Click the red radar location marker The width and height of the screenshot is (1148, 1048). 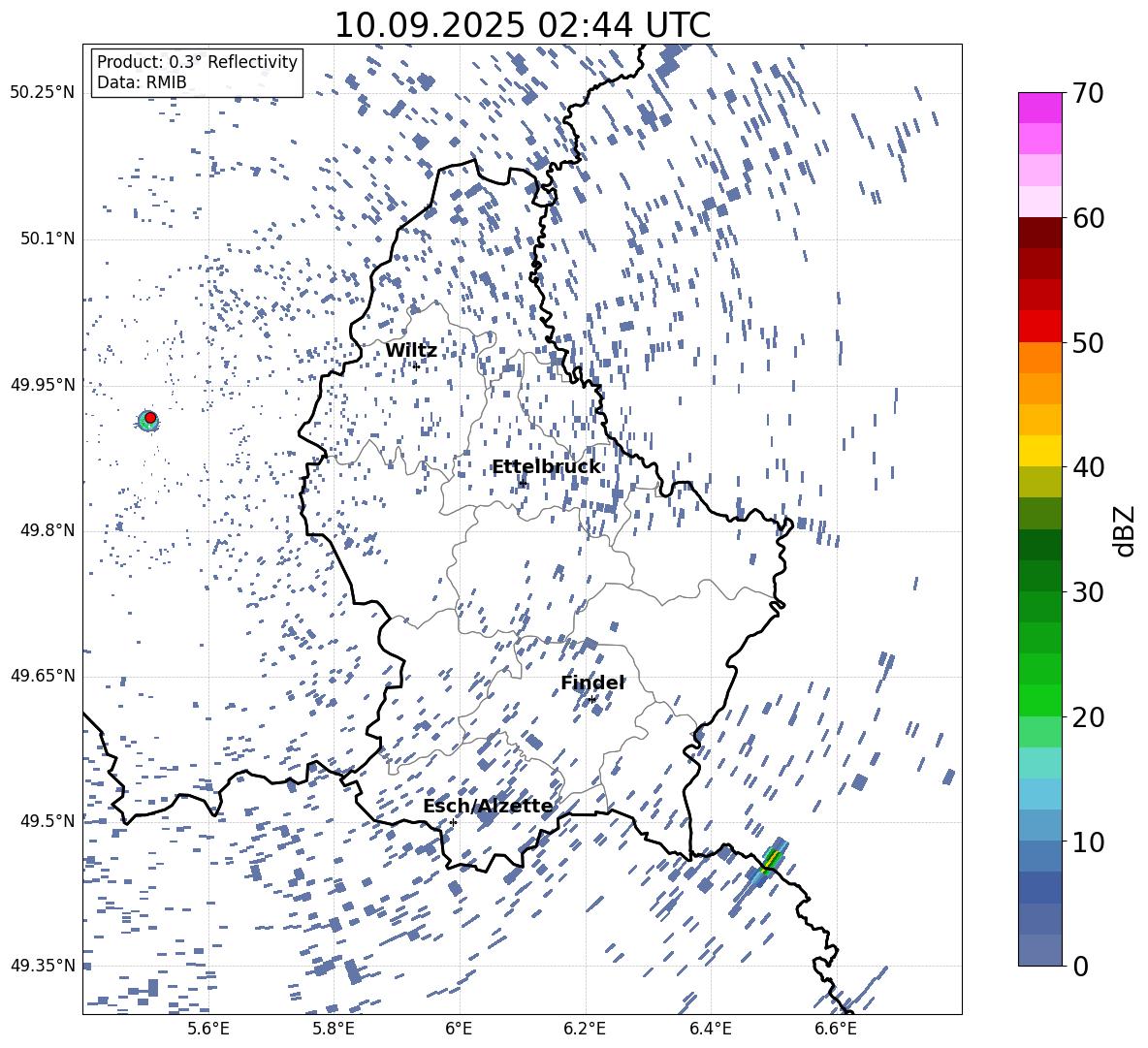[150, 418]
